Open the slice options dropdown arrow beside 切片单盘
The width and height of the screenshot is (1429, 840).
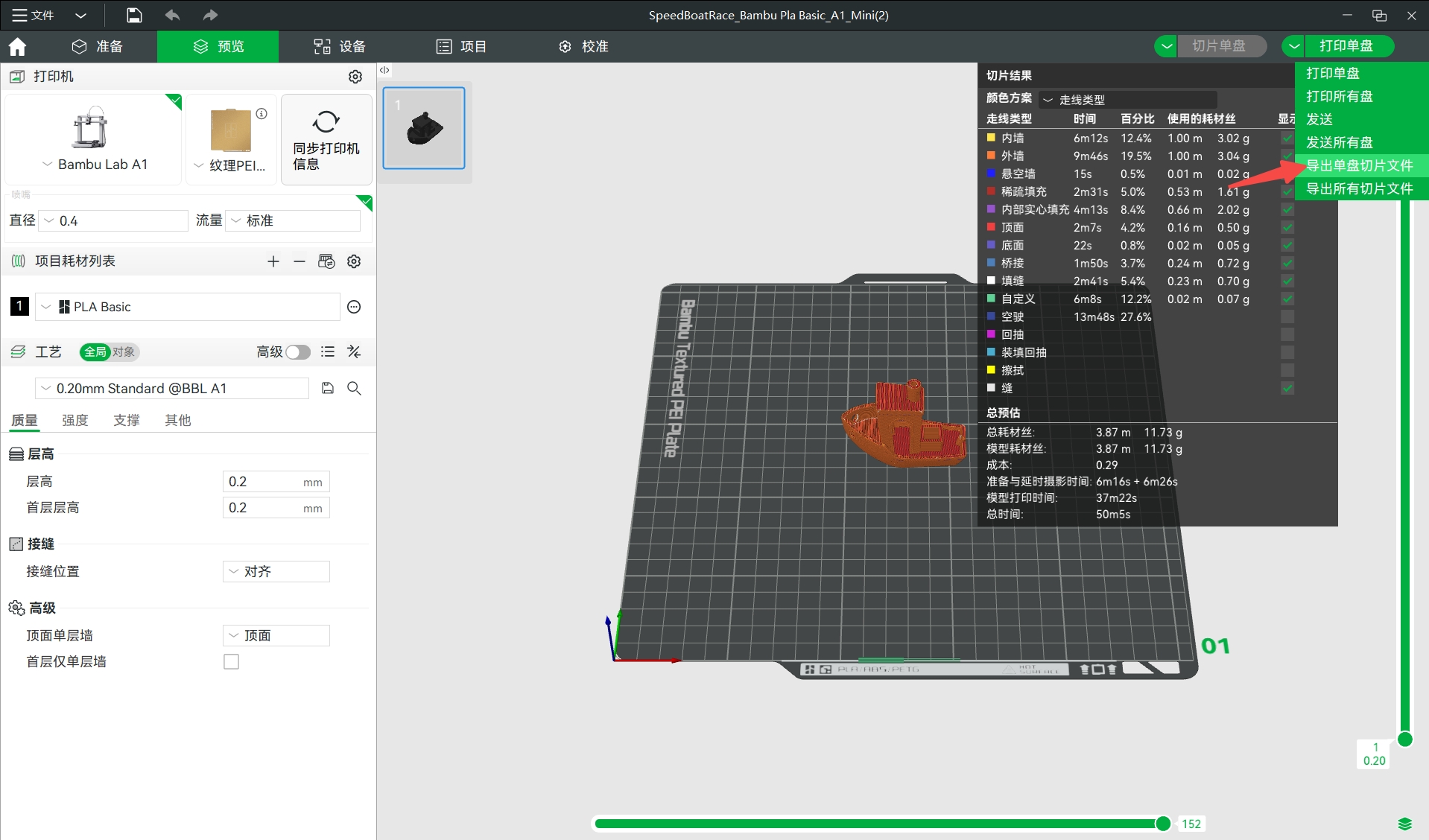[x=1166, y=46]
